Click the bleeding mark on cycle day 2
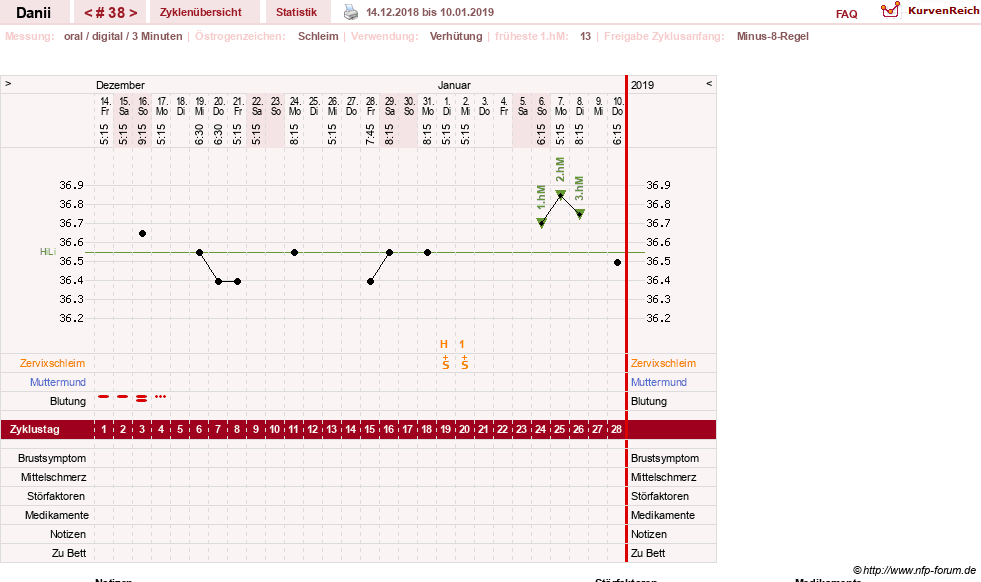This screenshot has width=981, height=582. [x=123, y=397]
